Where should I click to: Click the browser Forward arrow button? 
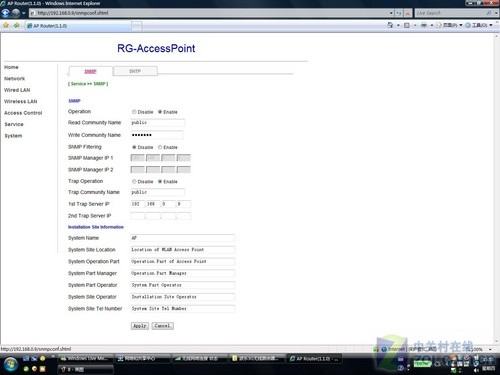coord(16,13)
